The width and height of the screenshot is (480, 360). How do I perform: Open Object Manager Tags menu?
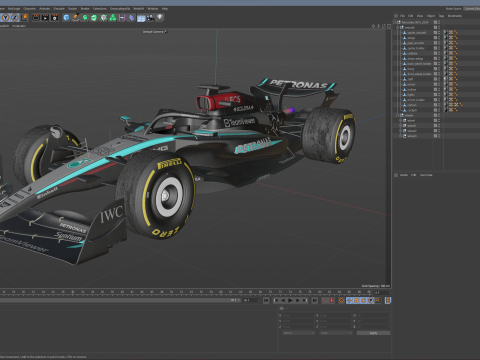441,16
